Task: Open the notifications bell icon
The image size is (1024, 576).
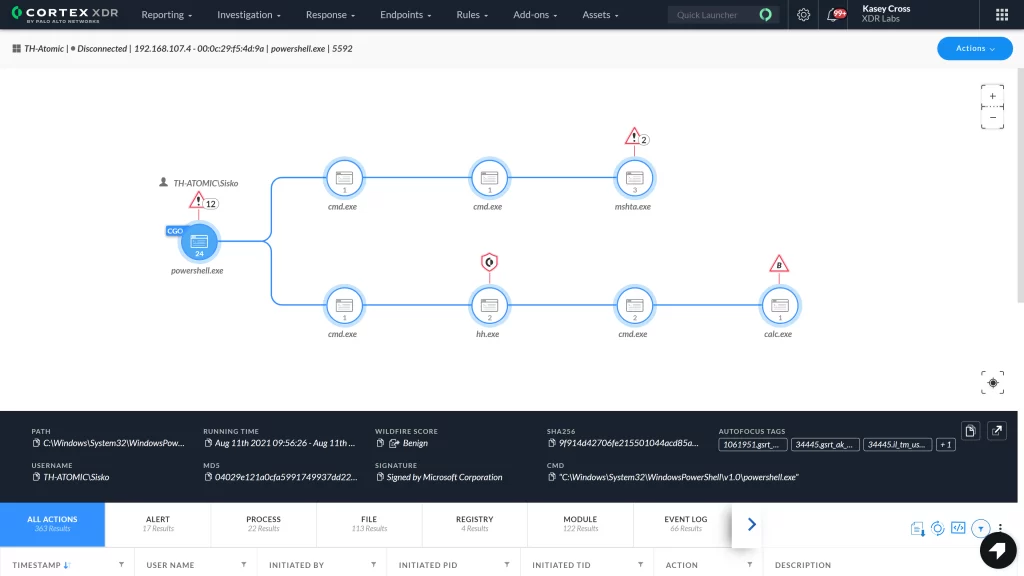Action: tap(834, 15)
